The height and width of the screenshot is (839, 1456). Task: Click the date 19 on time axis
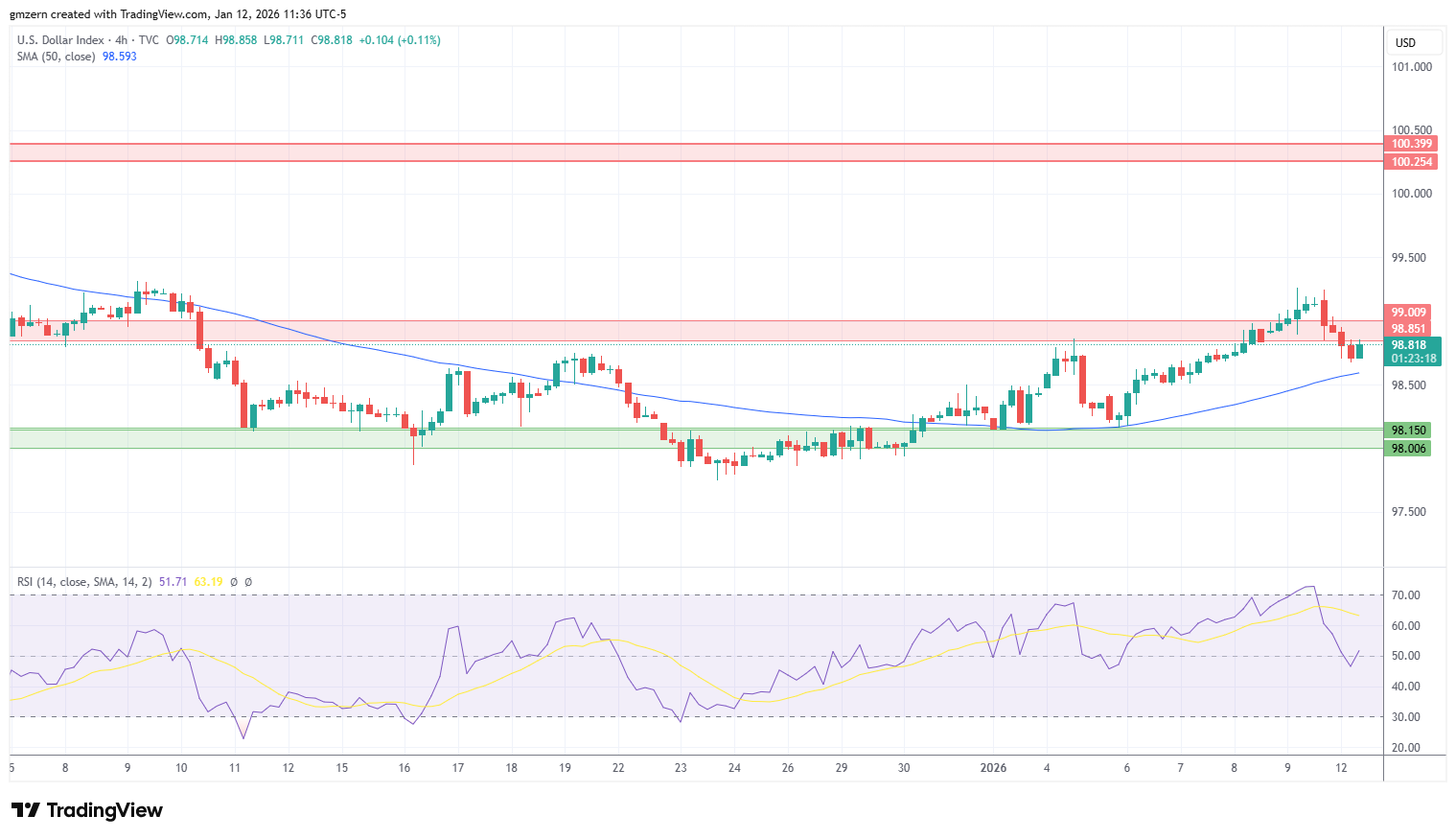pos(566,768)
